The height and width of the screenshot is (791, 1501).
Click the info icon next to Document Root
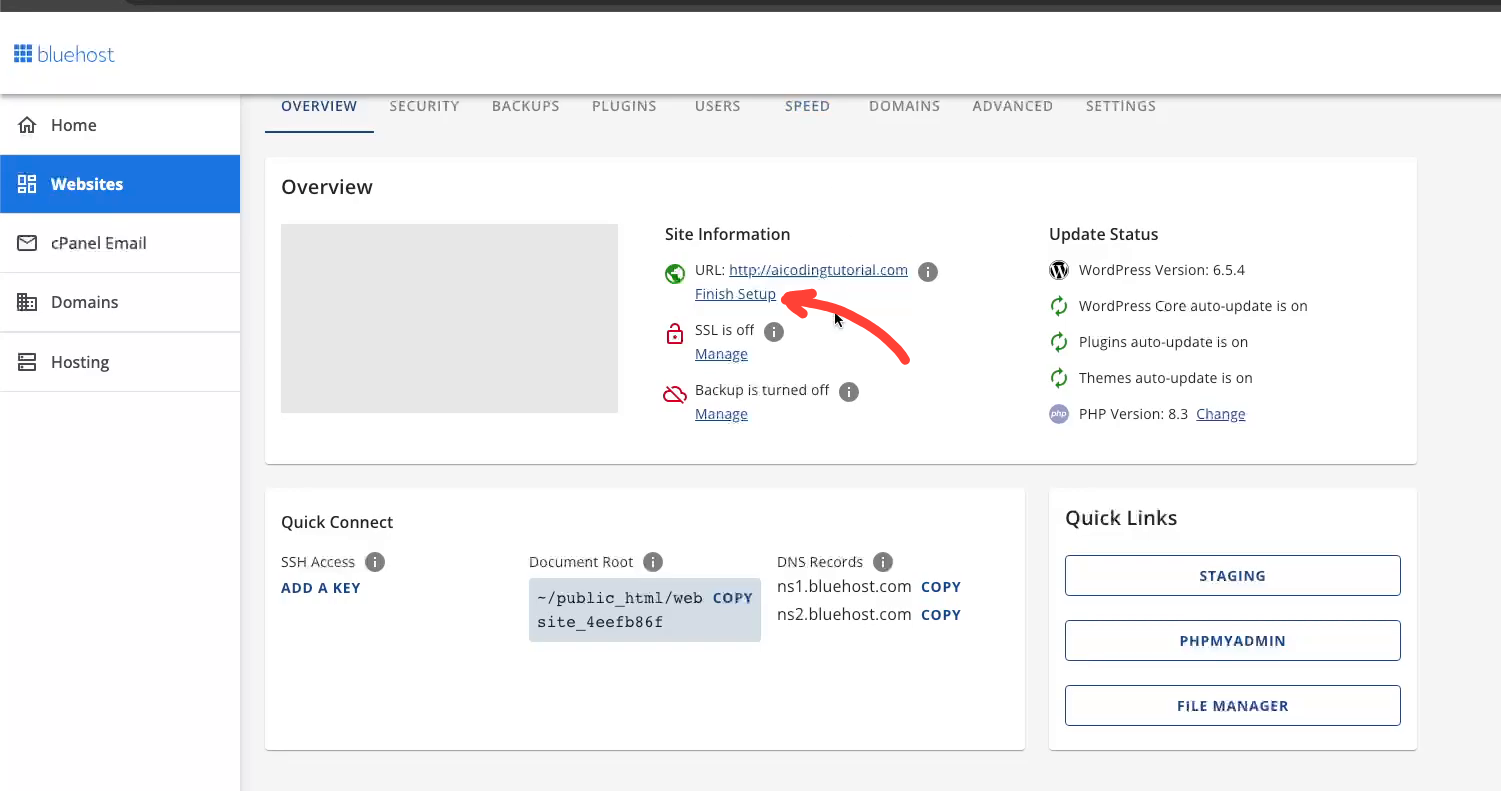click(653, 562)
